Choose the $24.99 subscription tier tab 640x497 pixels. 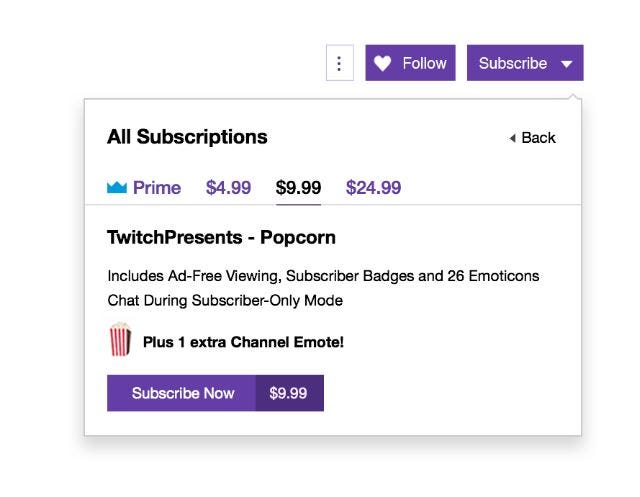pyautogui.click(x=373, y=187)
